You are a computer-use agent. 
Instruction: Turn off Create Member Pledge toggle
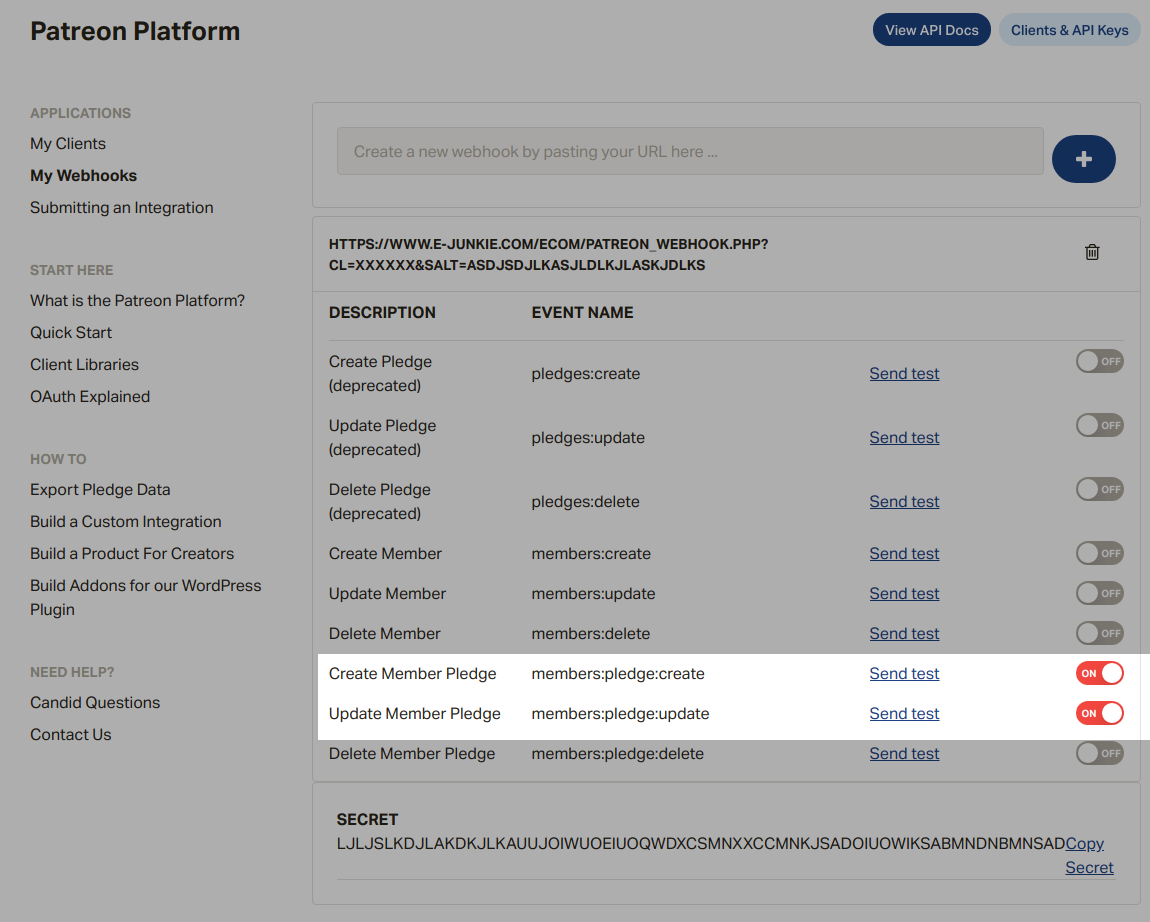click(1099, 673)
